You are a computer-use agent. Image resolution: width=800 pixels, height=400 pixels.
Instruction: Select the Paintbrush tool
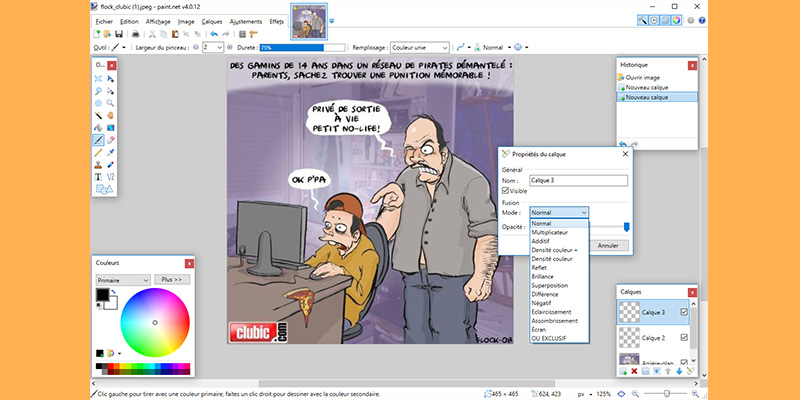[x=98, y=140]
